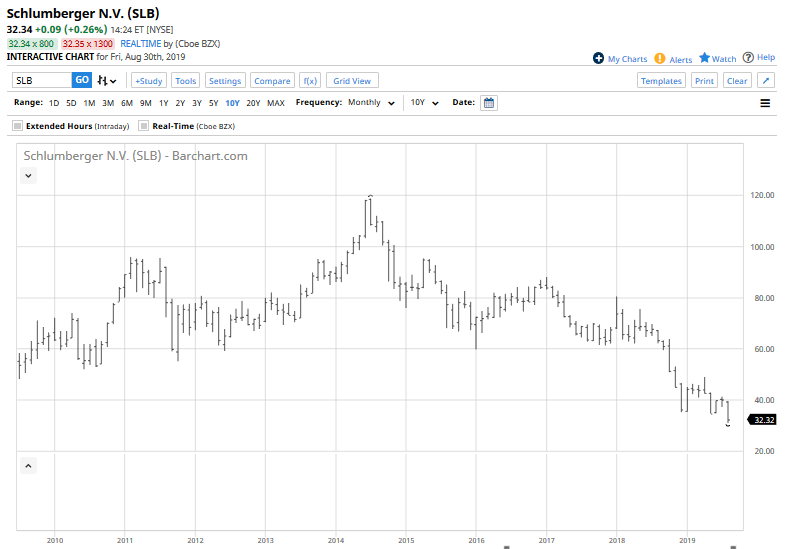Open chart Settings

tap(225, 80)
